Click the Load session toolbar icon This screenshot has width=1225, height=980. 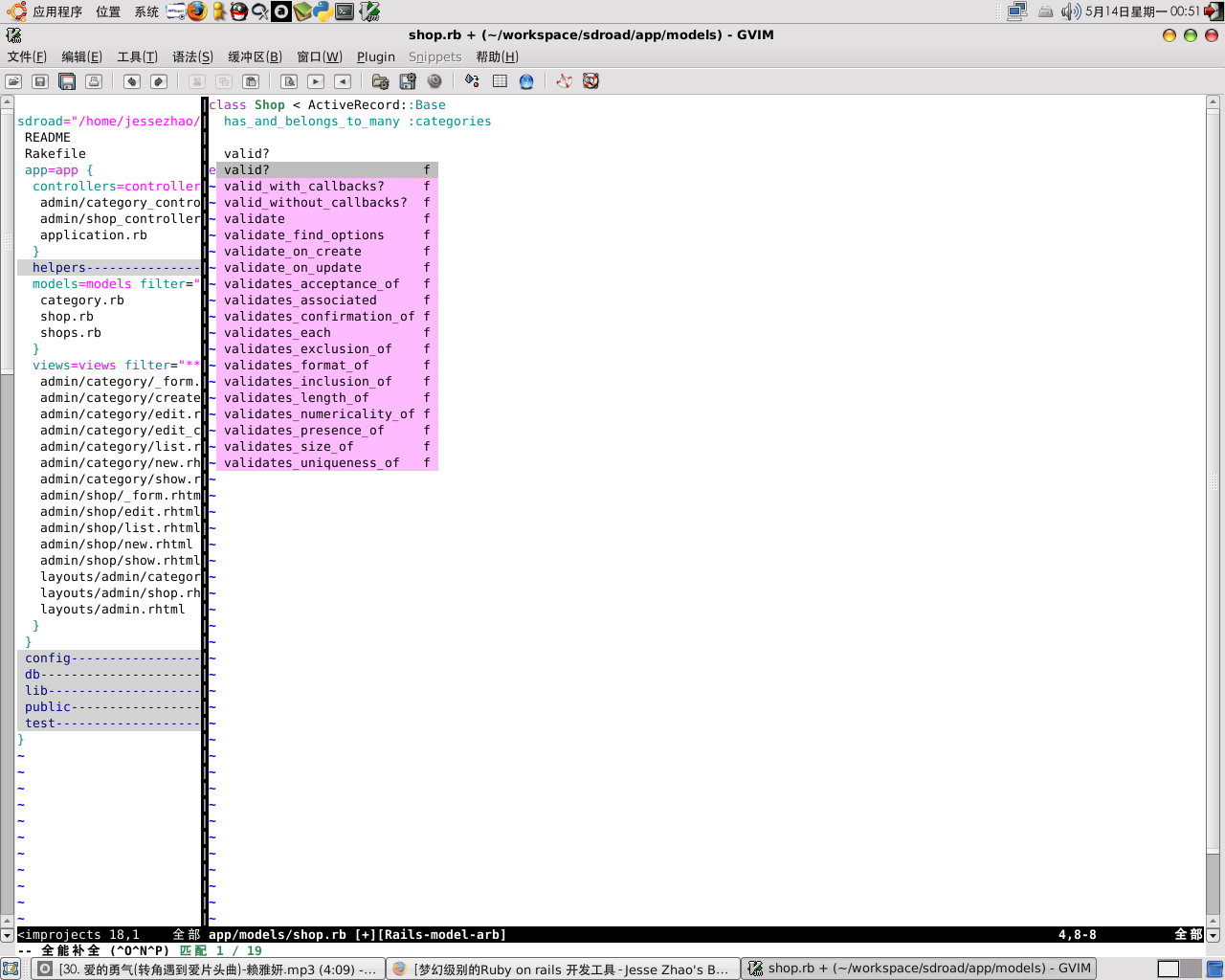point(381,81)
